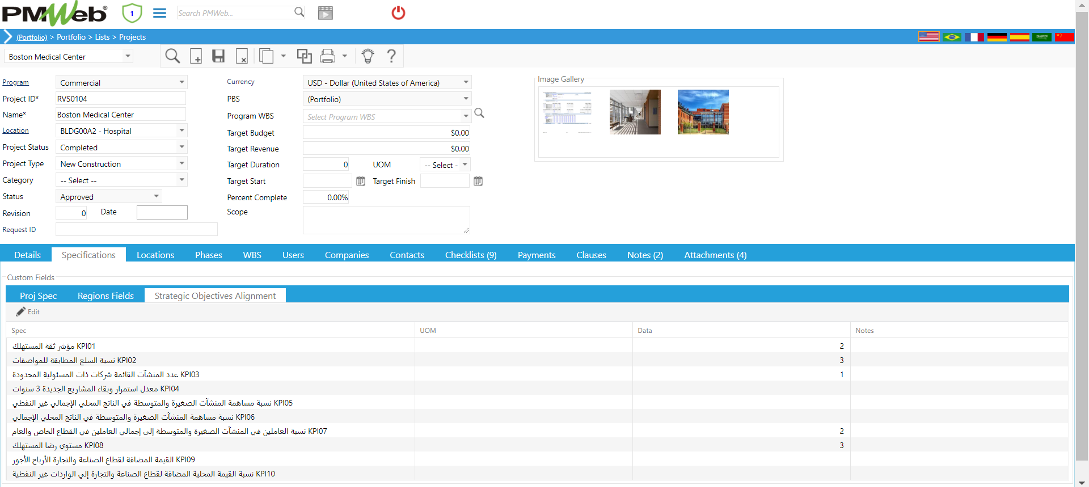
Task: Switch language using the Brazil flag
Action: tap(952, 37)
